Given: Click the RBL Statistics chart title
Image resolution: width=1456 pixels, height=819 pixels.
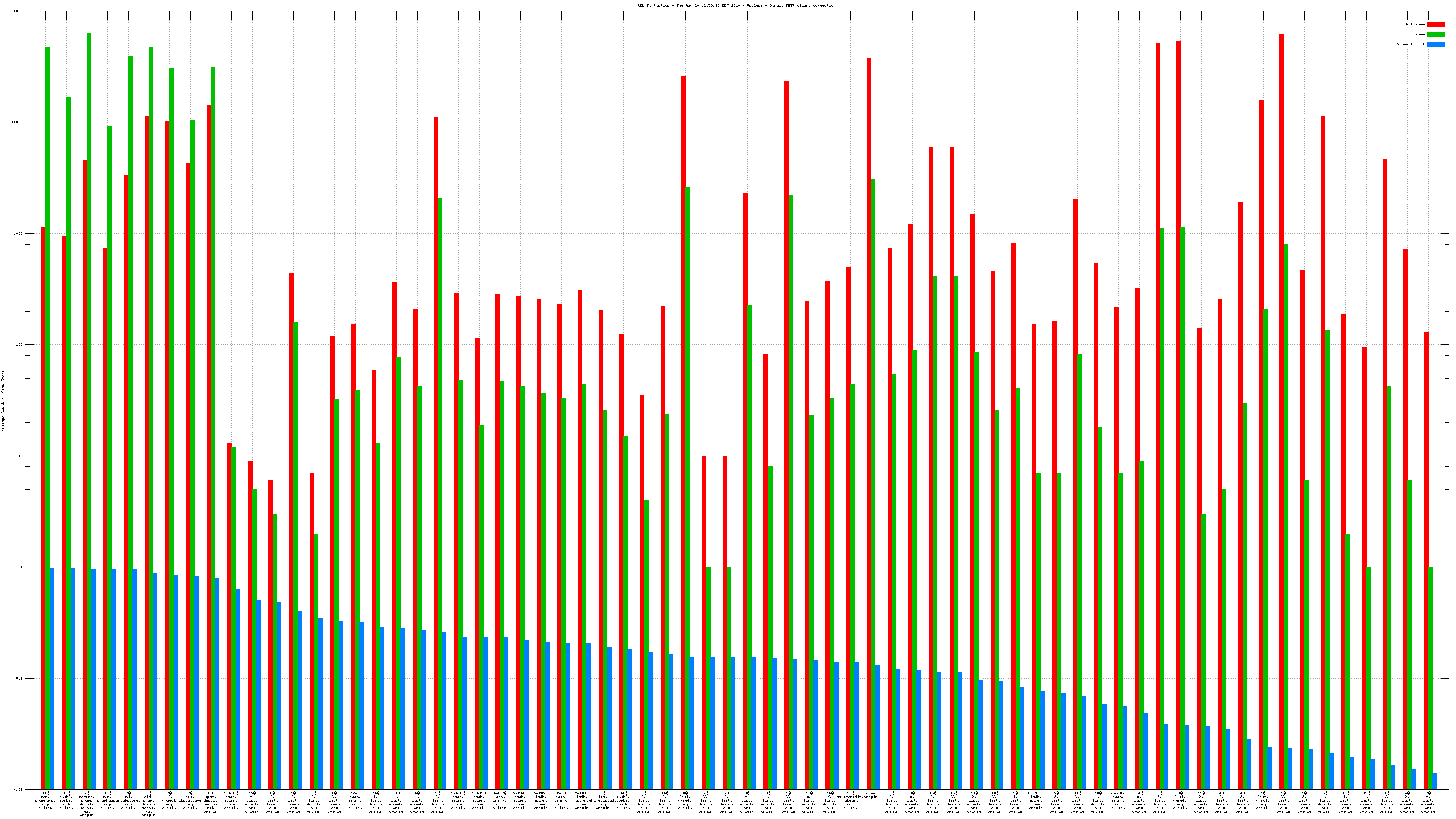Looking at the screenshot, I should point(736,5).
